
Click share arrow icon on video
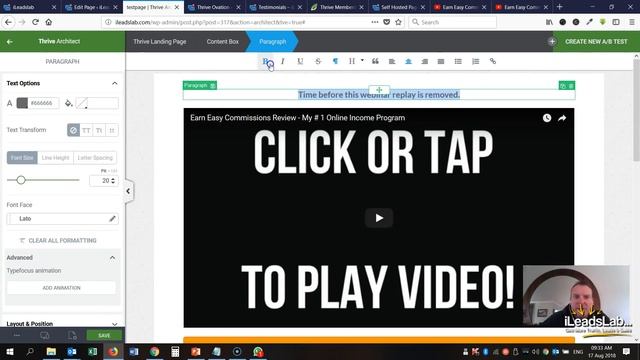[x=562, y=118]
